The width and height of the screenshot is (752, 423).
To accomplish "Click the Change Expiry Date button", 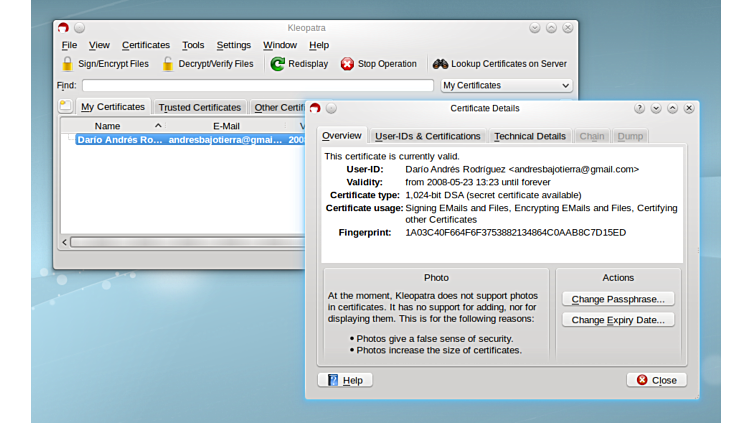I will [x=618, y=320].
